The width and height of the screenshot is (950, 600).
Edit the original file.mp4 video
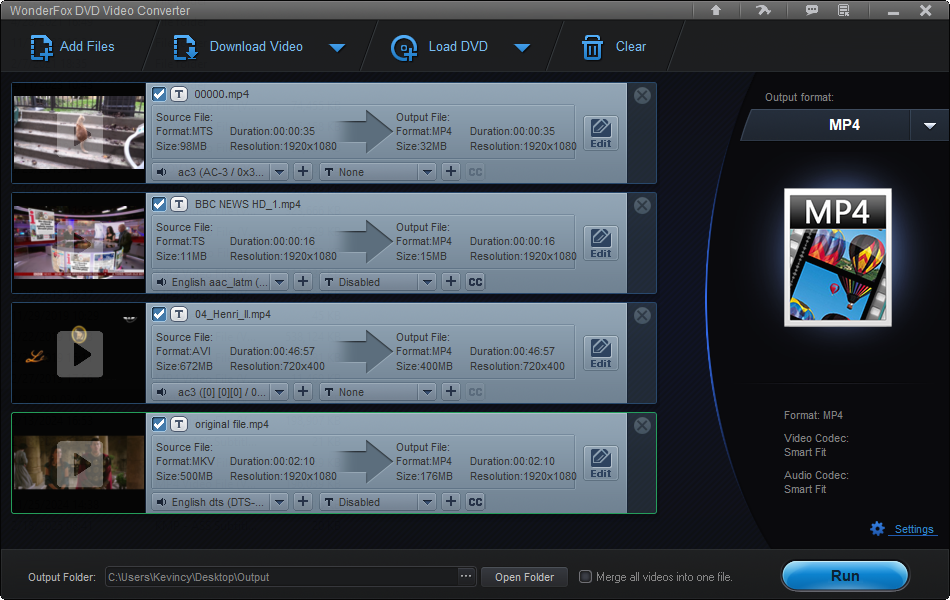601,463
